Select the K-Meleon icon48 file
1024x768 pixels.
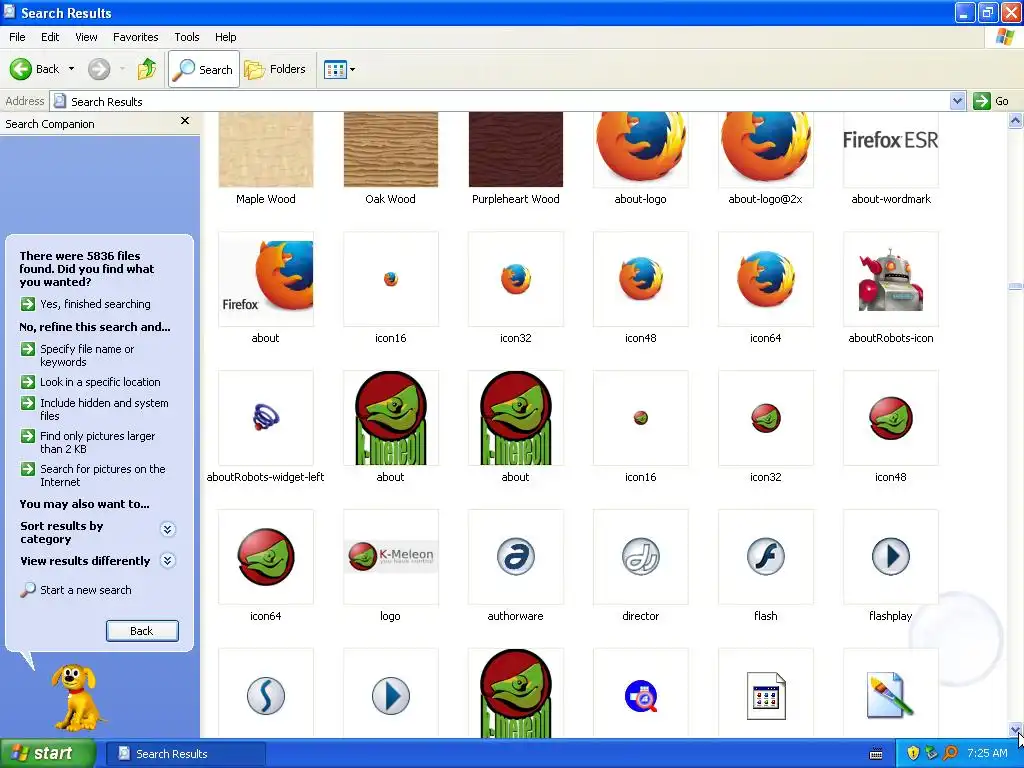[891, 418]
